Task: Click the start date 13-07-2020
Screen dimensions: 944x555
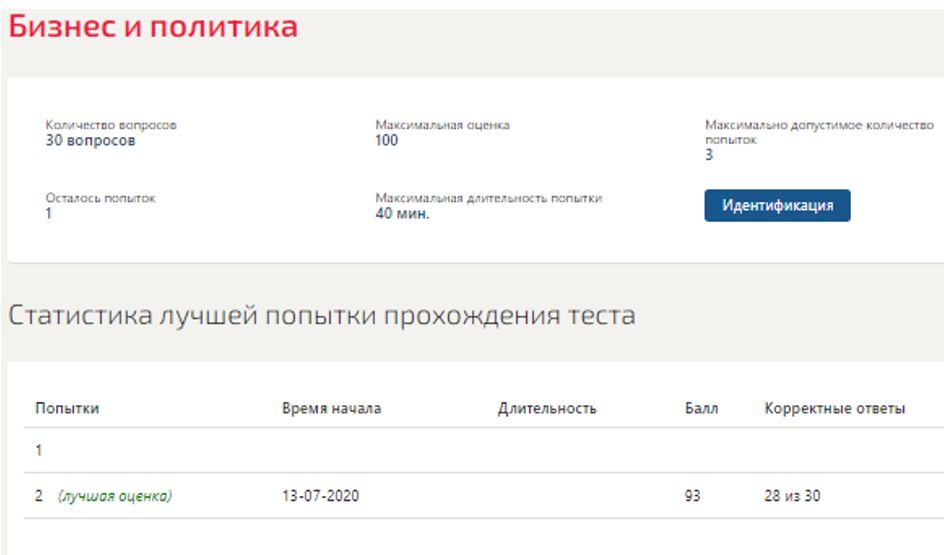Action: [320, 496]
